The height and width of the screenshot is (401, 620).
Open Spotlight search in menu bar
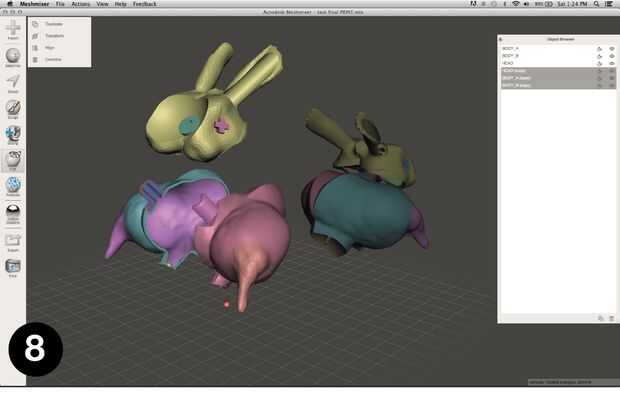click(x=596, y=4)
